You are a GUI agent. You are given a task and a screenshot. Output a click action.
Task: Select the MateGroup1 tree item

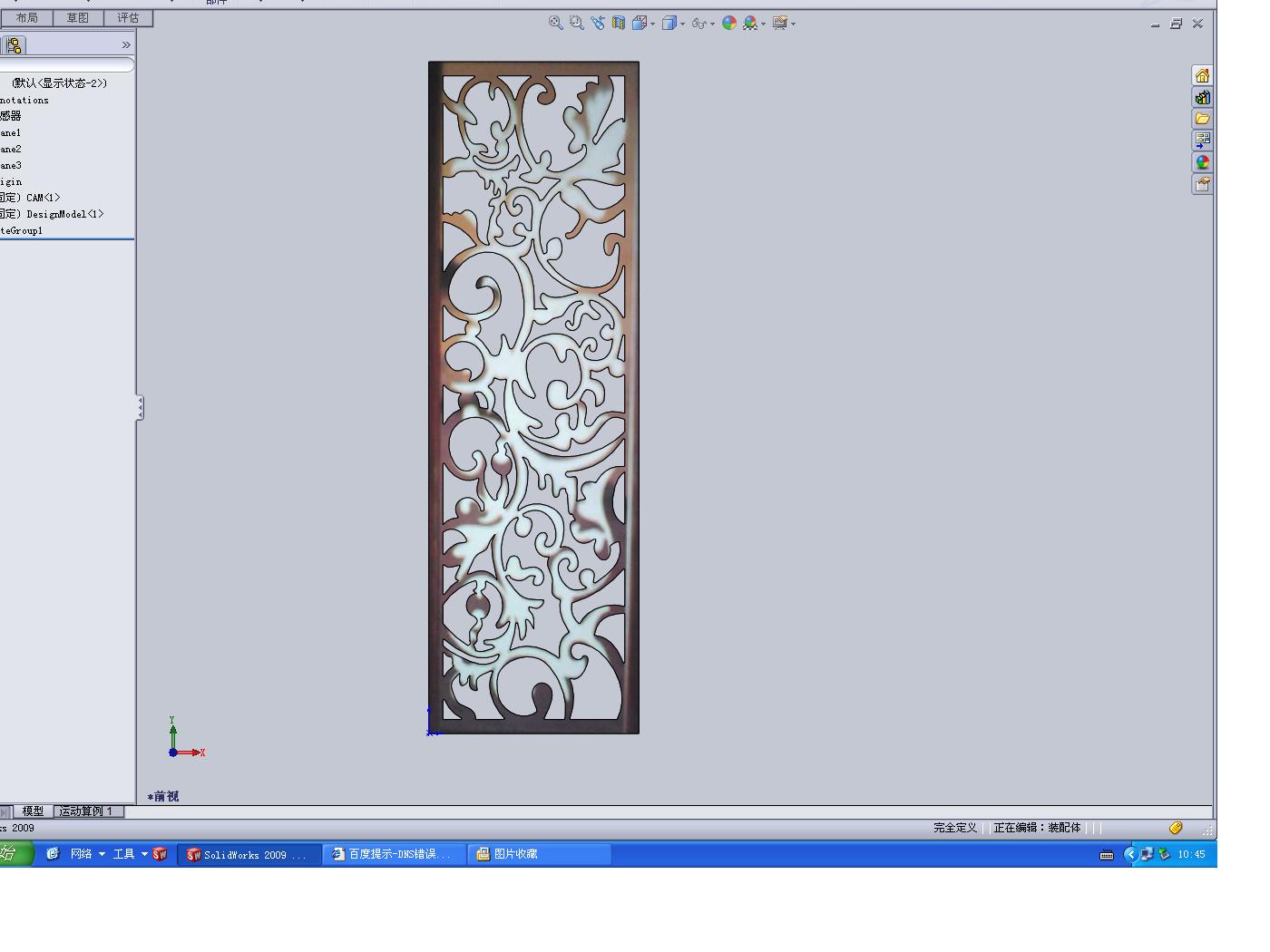click(x=22, y=231)
